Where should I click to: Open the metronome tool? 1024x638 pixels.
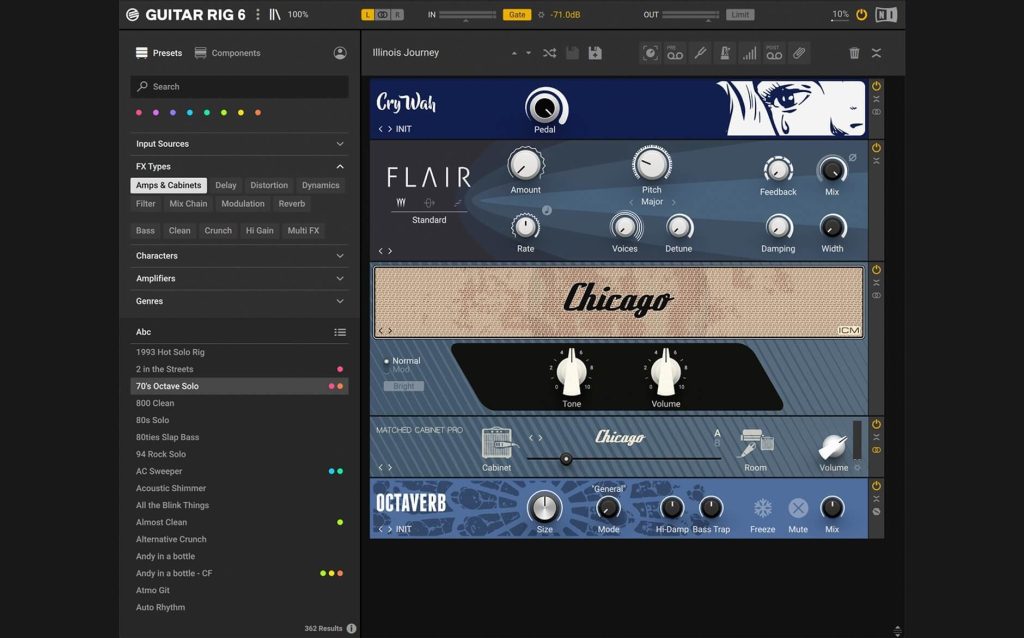click(x=724, y=53)
